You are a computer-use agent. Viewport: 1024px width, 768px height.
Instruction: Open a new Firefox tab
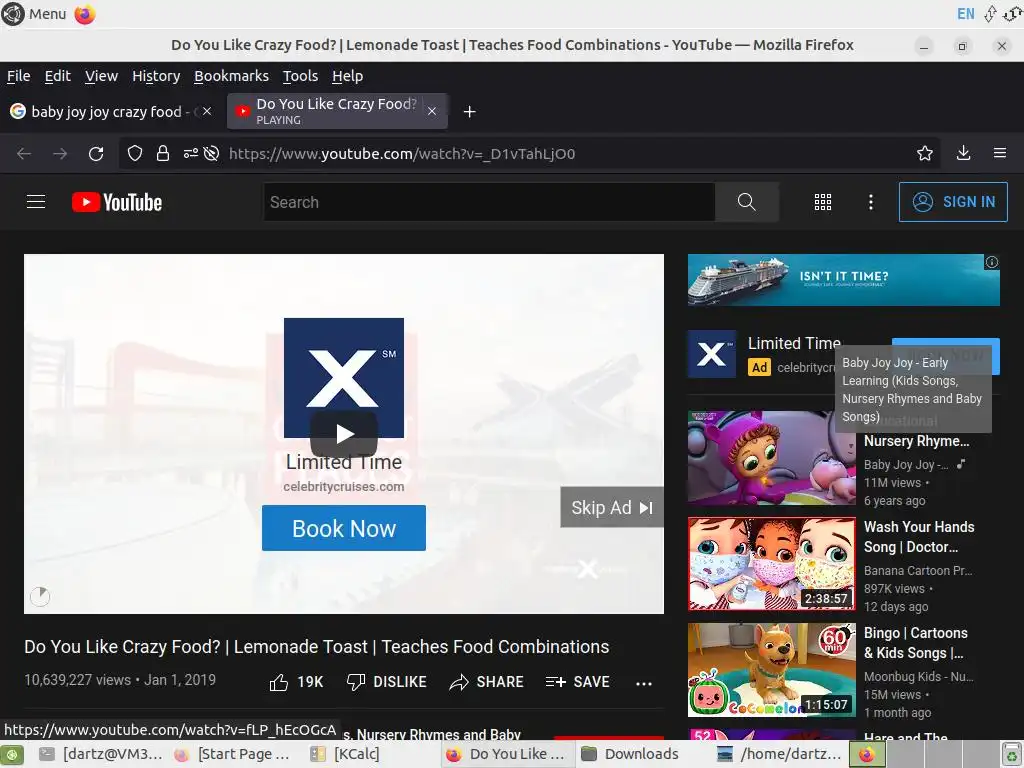pyautogui.click(x=470, y=112)
